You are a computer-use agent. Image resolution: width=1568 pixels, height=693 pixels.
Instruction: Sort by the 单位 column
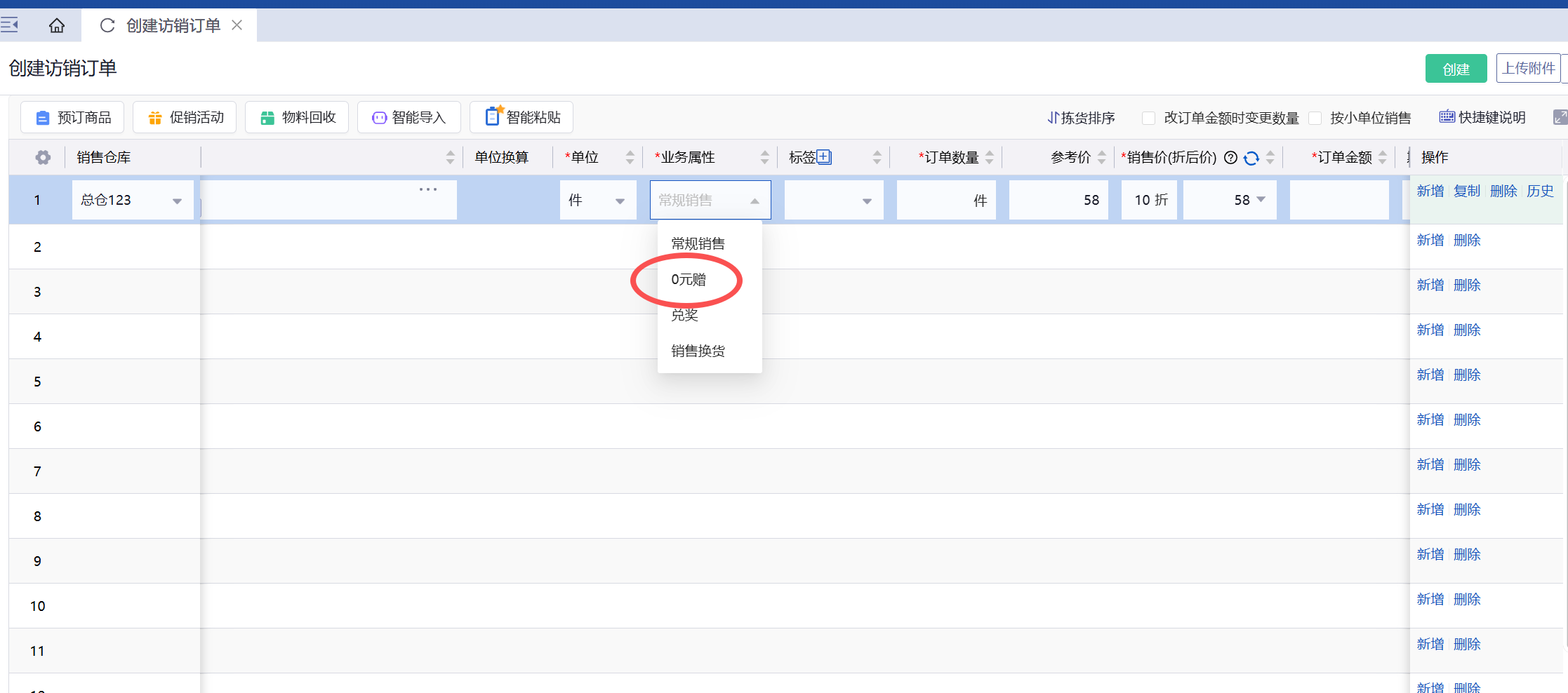click(630, 157)
